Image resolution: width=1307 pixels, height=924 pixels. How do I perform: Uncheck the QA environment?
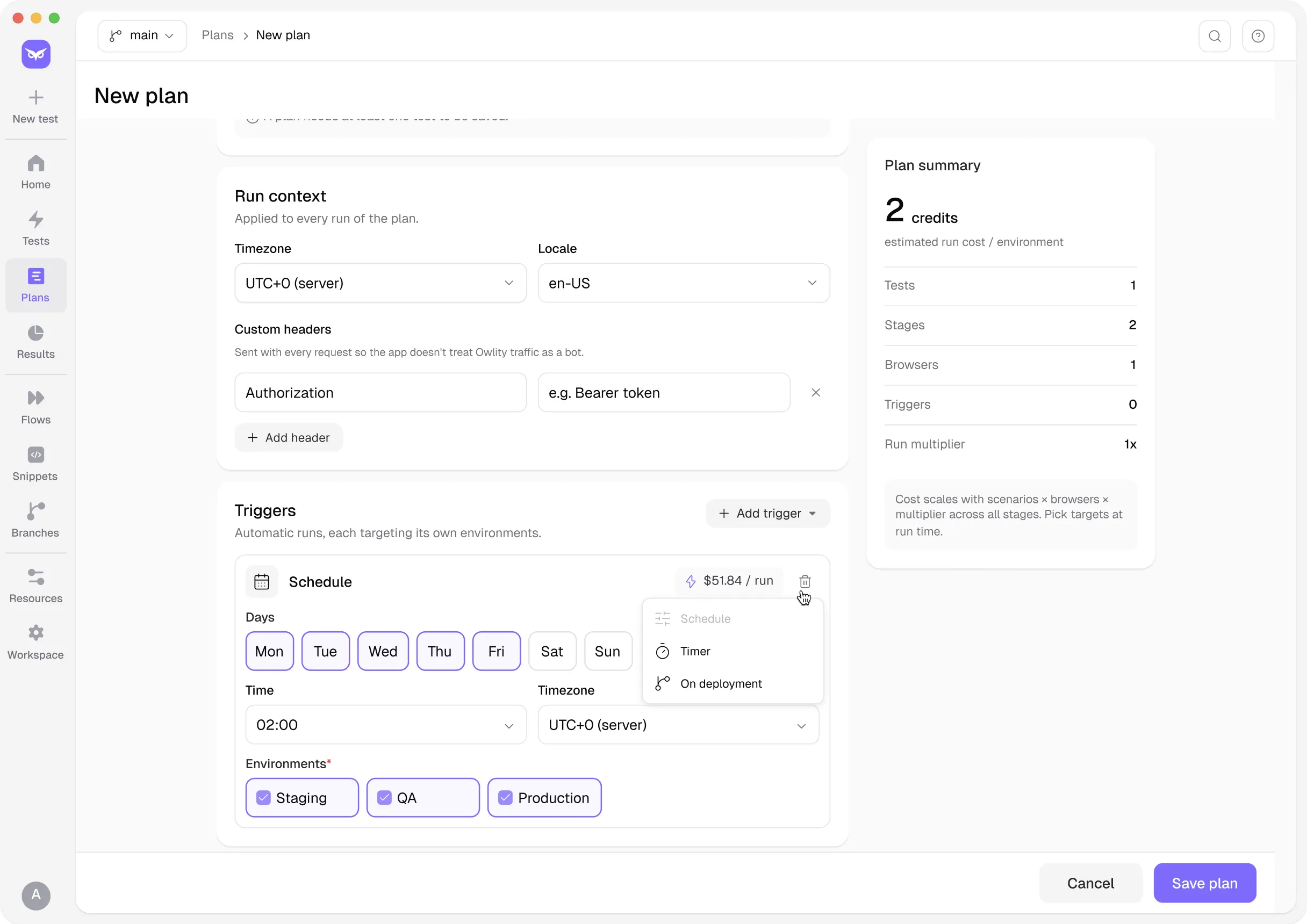coord(423,798)
